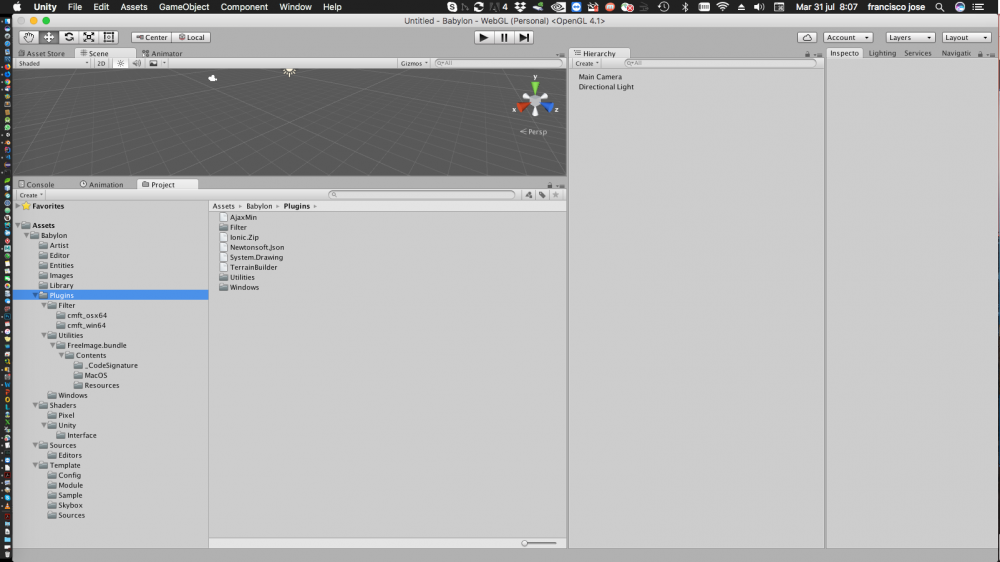Switch to the Lighting tab
1000x562 pixels.
pyautogui.click(x=882, y=53)
